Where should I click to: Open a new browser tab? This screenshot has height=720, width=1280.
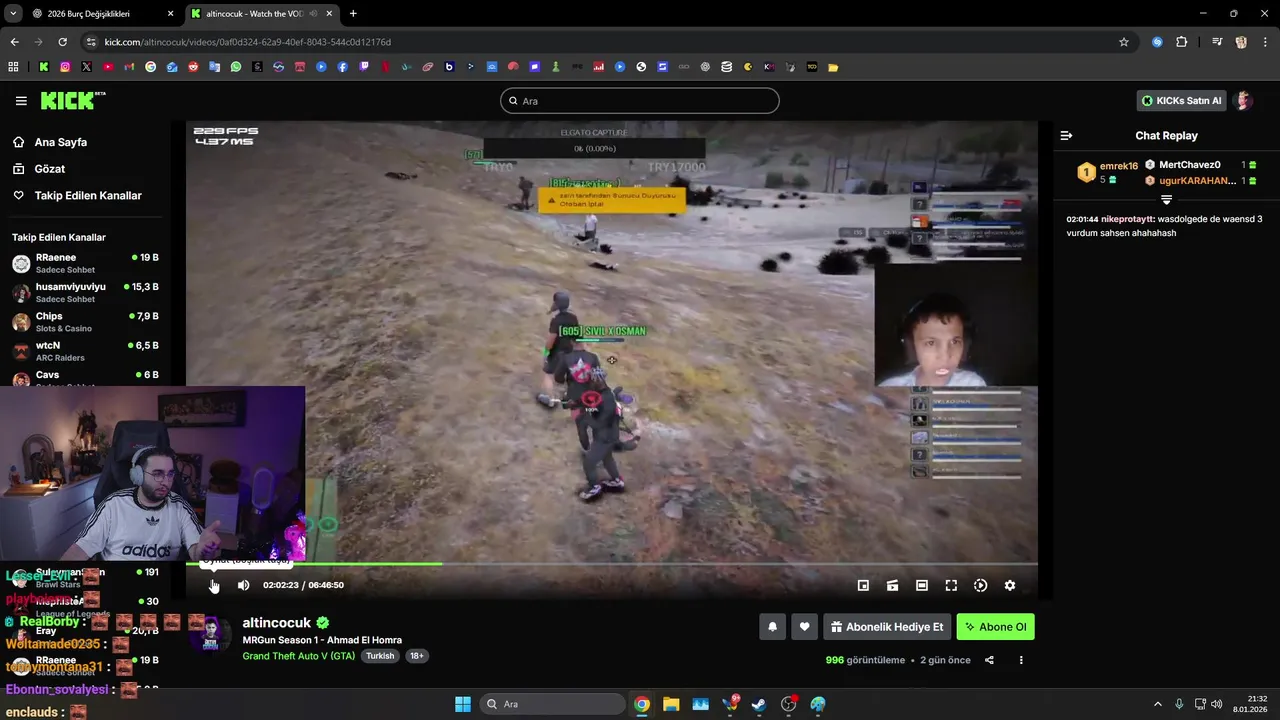coord(353,14)
